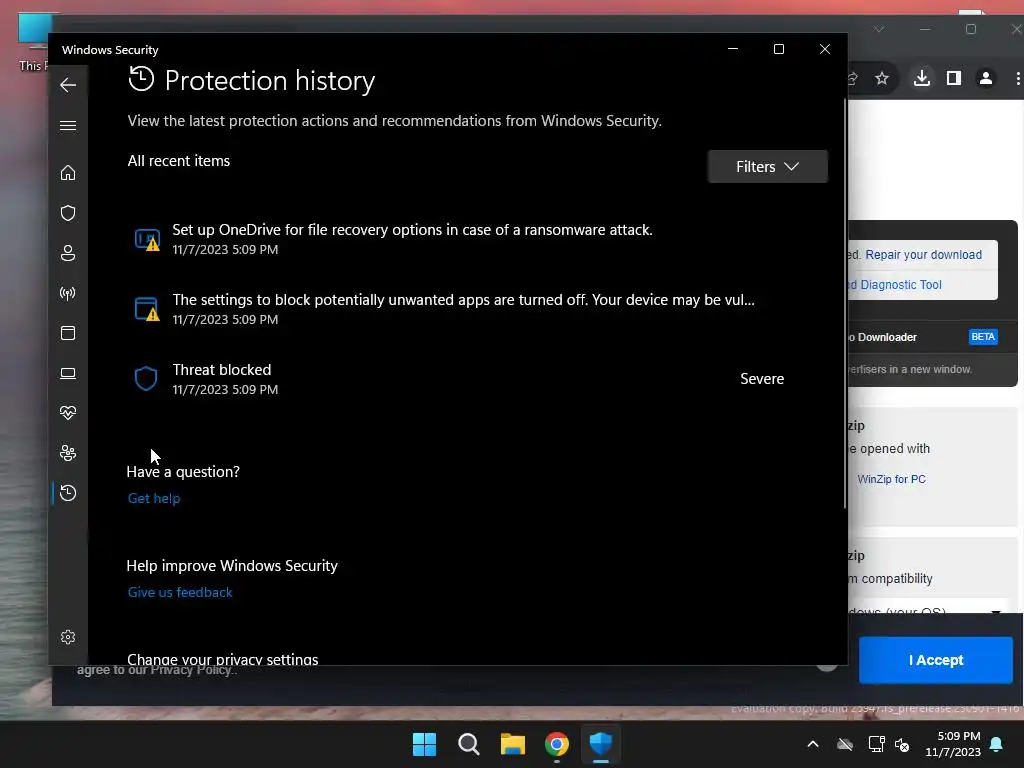Click the unwanted apps warning icon
1024x768 pixels.
147,310
